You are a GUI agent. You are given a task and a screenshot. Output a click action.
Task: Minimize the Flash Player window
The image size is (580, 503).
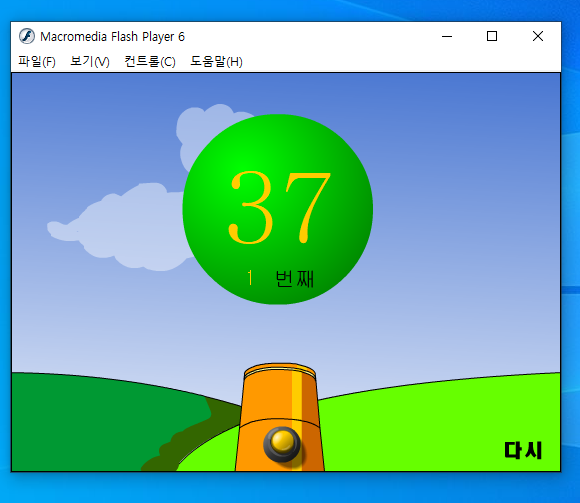coord(447,36)
